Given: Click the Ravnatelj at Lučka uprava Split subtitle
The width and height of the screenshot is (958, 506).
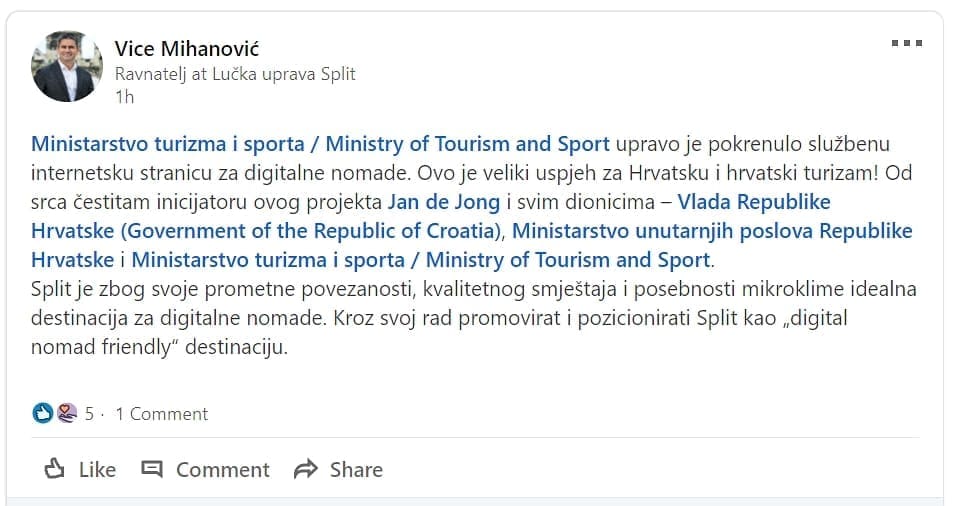Looking at the screenshot, I should [235, 74].
